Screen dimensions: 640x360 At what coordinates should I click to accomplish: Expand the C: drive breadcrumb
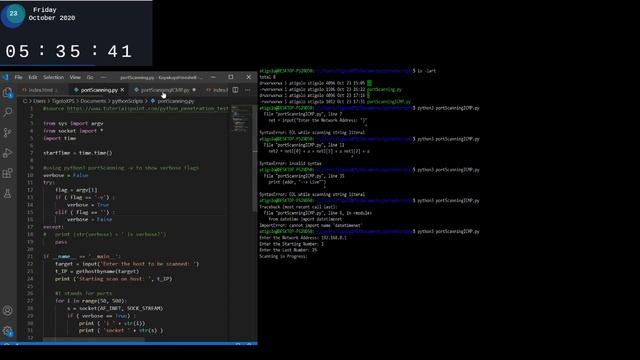[25, 101]
